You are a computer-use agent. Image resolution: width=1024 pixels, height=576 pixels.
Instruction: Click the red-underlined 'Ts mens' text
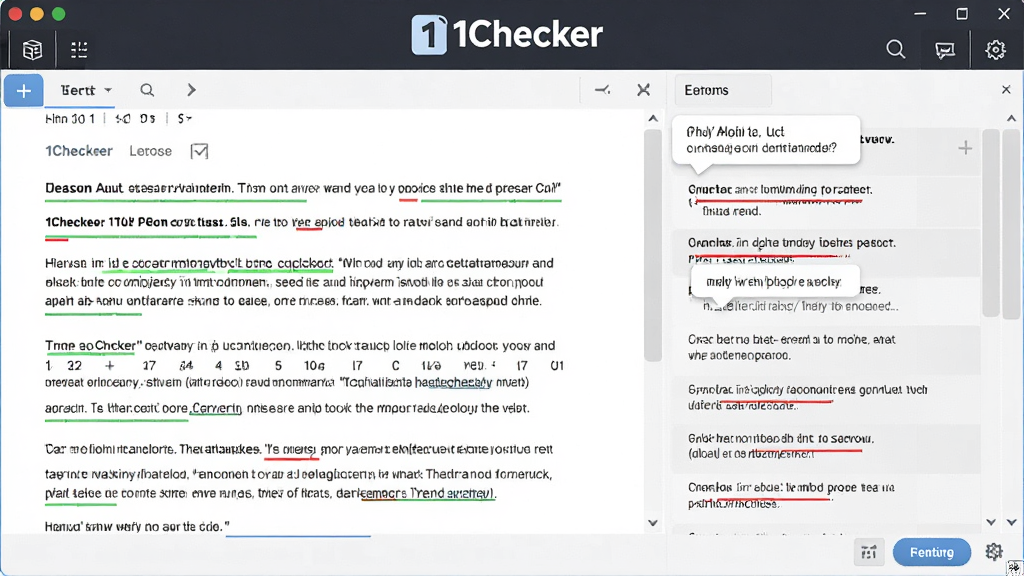pos(291,450)
